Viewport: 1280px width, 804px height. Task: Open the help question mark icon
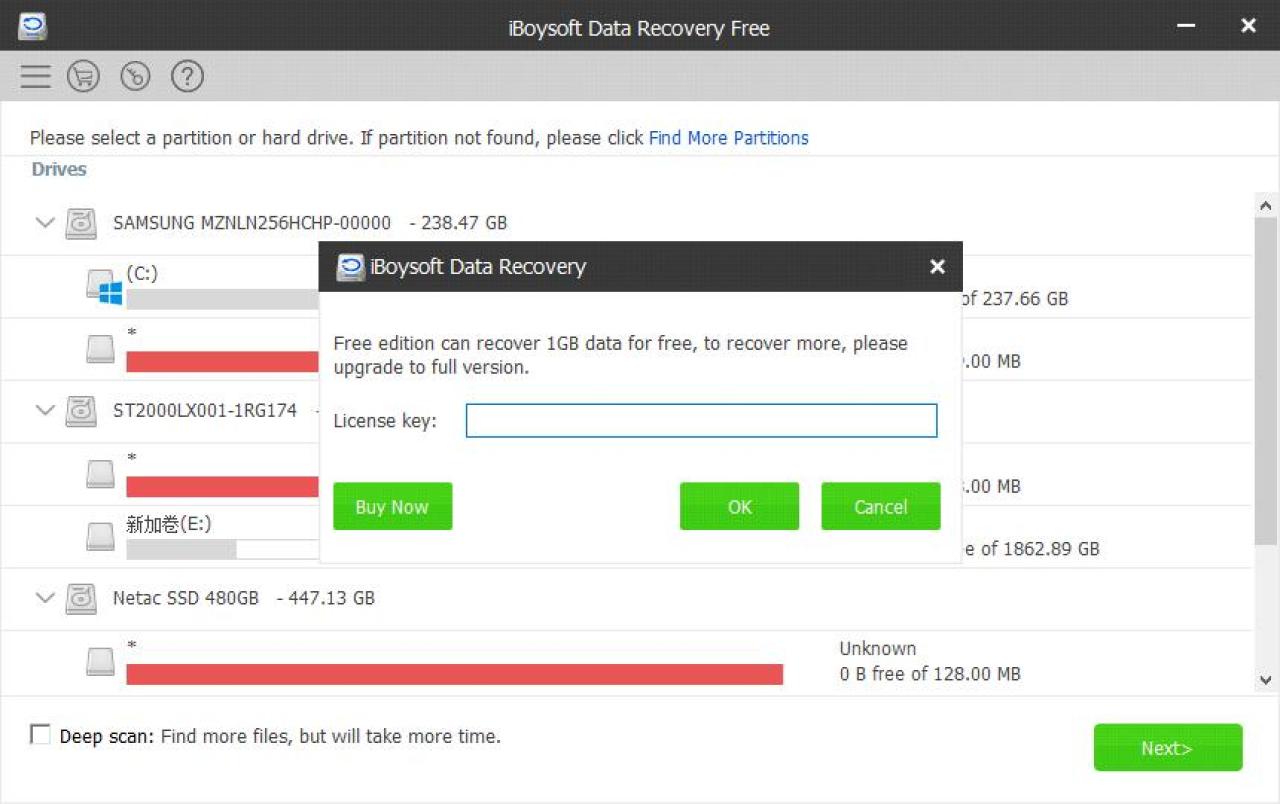[187, 76]
